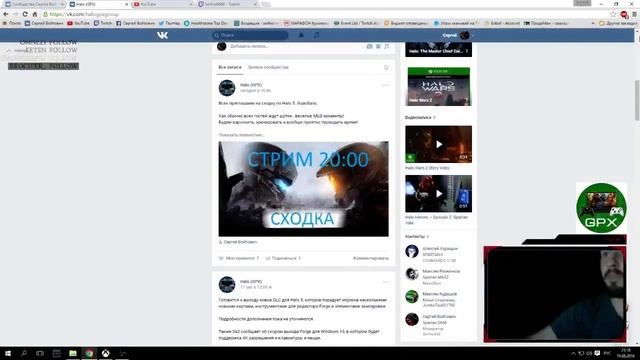The height and width of the screenshot is (360, 640).
Task: Click the VK logo in header
Action: point(162,35)
